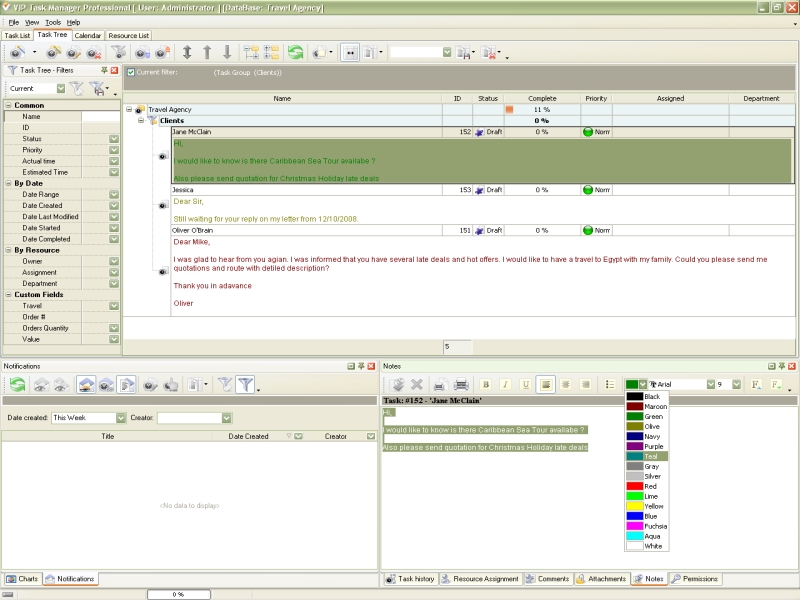
Task: Sort by the Priority column header
Action: coord(596,98)
